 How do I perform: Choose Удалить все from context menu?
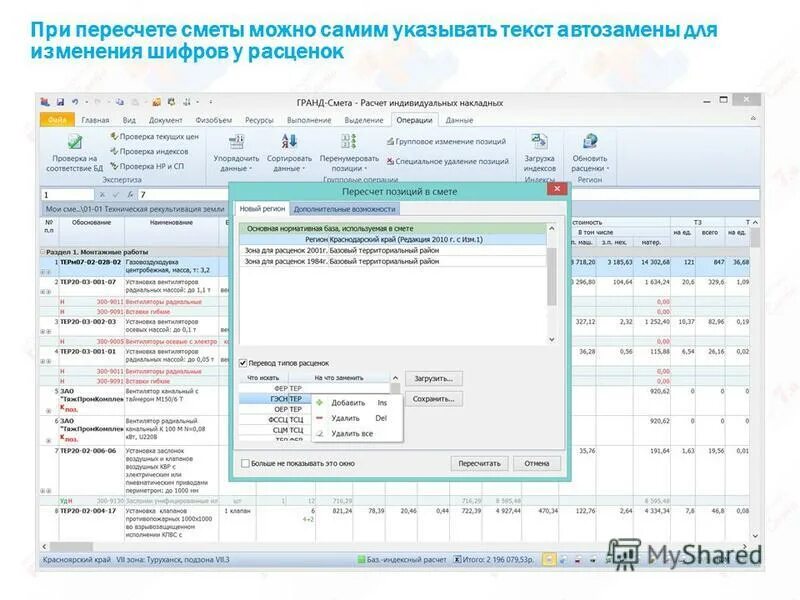pos(352,434)
